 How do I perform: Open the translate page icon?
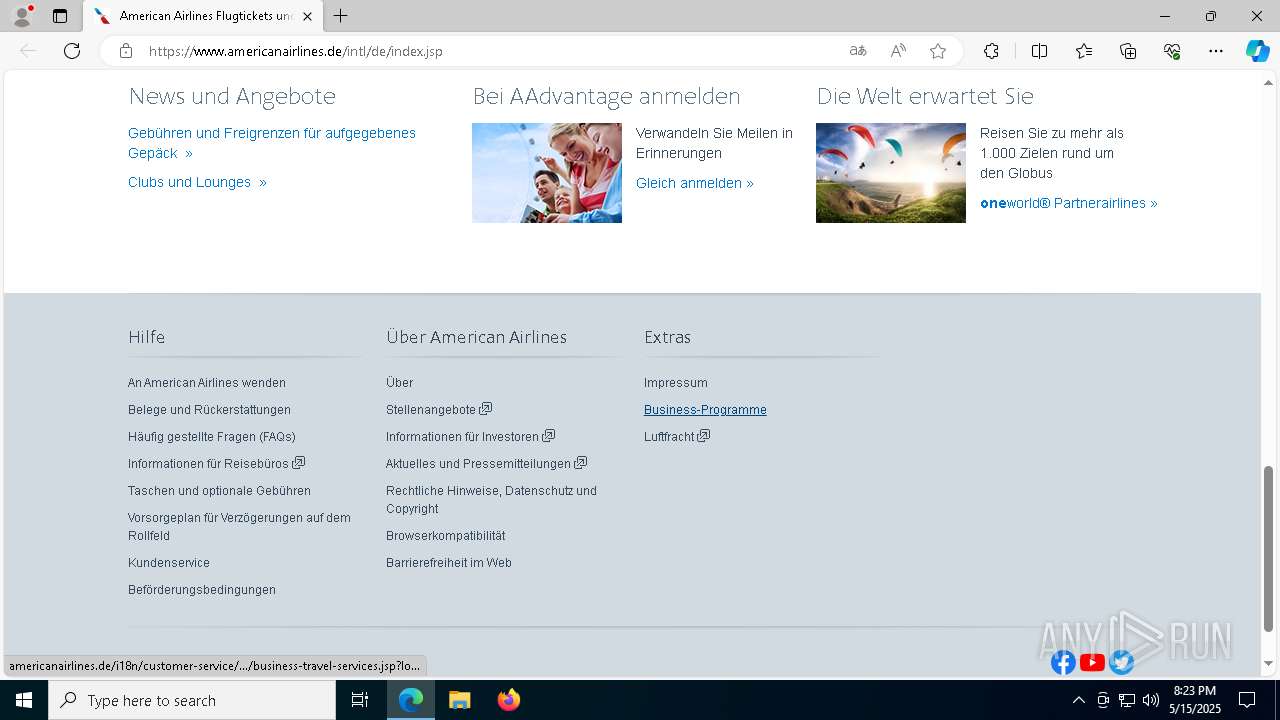[858, 51]
